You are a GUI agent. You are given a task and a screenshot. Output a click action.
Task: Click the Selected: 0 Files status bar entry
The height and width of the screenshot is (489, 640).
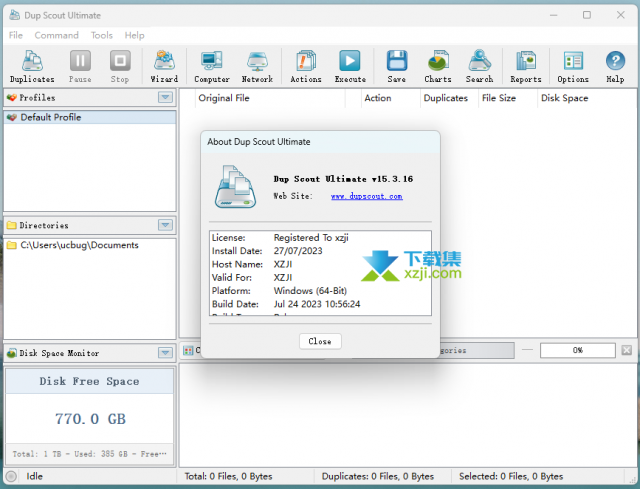click(x=511, y=476)
